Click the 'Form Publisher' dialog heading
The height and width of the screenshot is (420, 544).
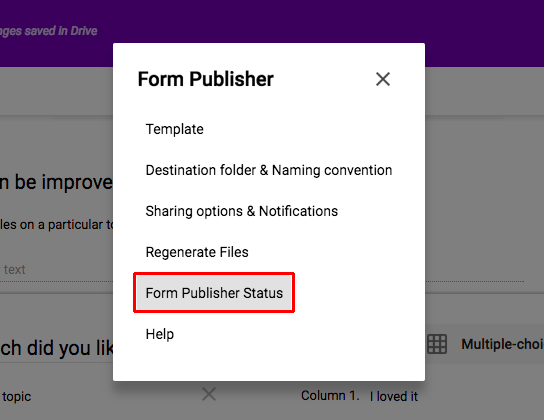tap(206, 79)
